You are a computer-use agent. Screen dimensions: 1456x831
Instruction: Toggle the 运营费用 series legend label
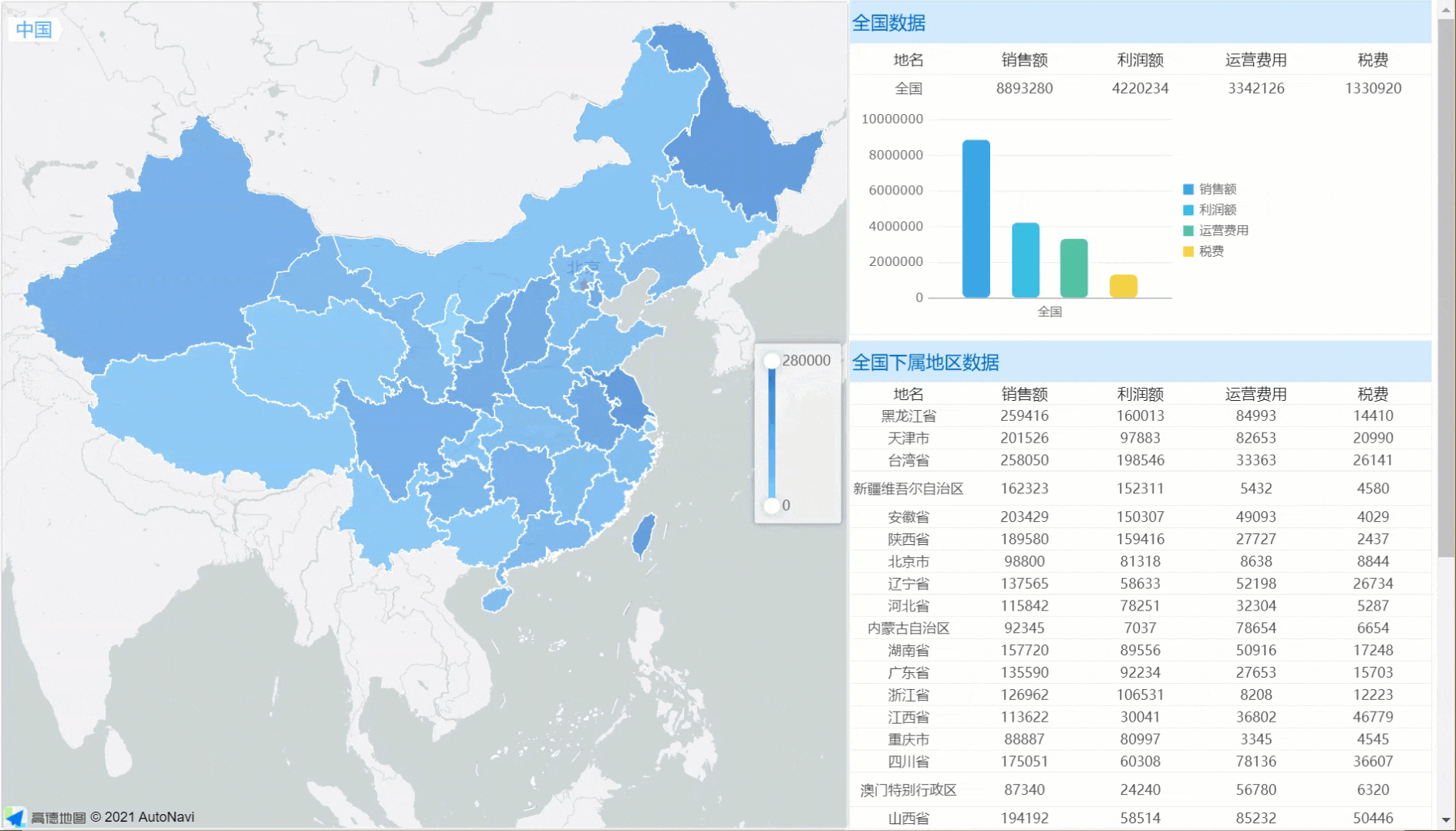1224,230
